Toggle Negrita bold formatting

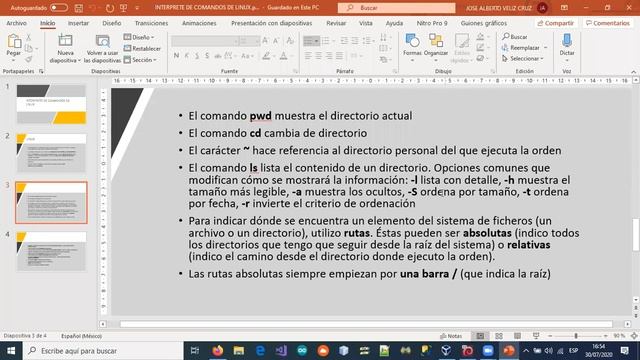176,56
